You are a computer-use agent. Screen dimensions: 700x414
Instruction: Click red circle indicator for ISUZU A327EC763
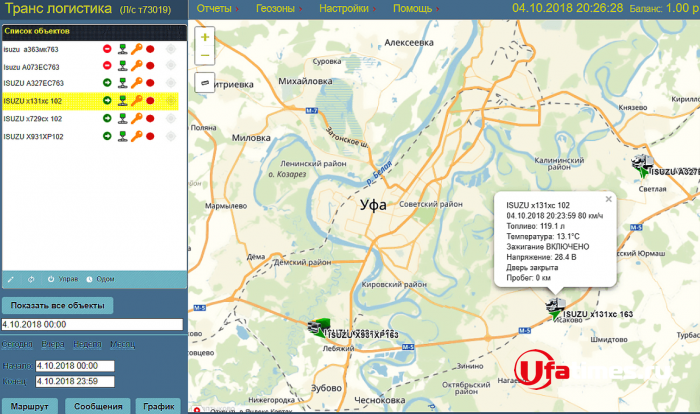coord(150,83)
